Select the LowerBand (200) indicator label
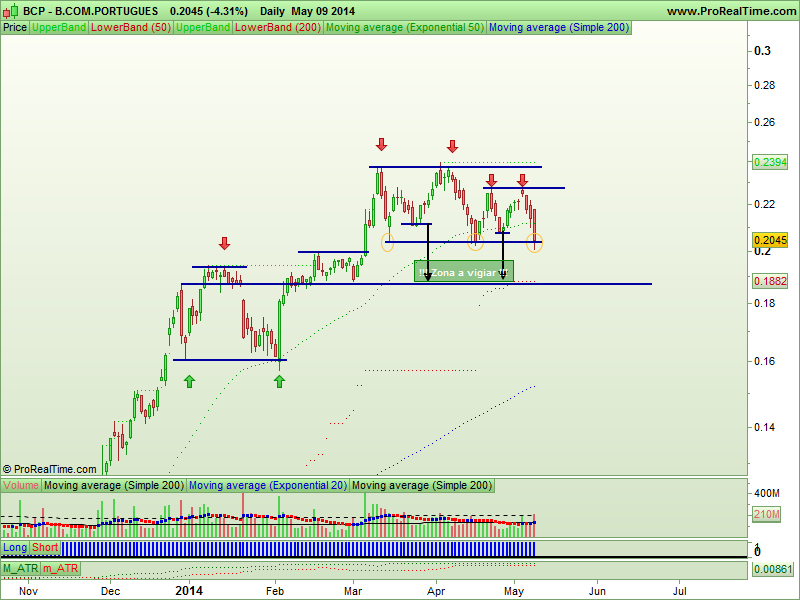Image resolution: width=800 pixels, height=600 pixels. [278, 28]
